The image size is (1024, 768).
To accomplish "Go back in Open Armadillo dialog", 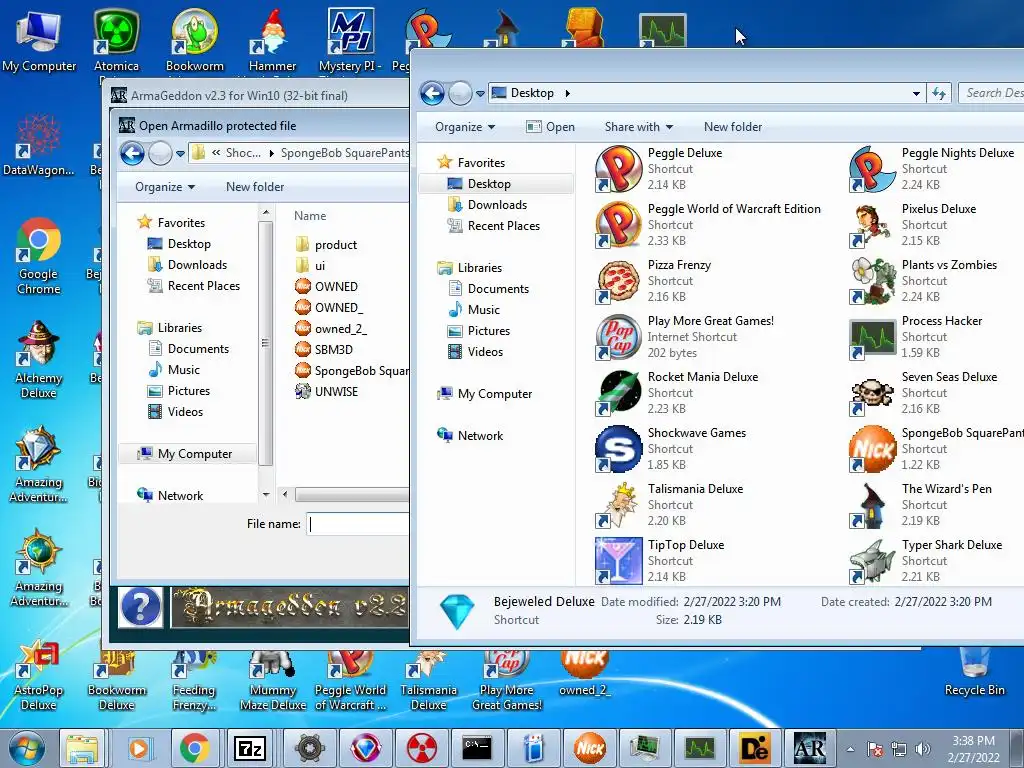I will click(132, 153).
